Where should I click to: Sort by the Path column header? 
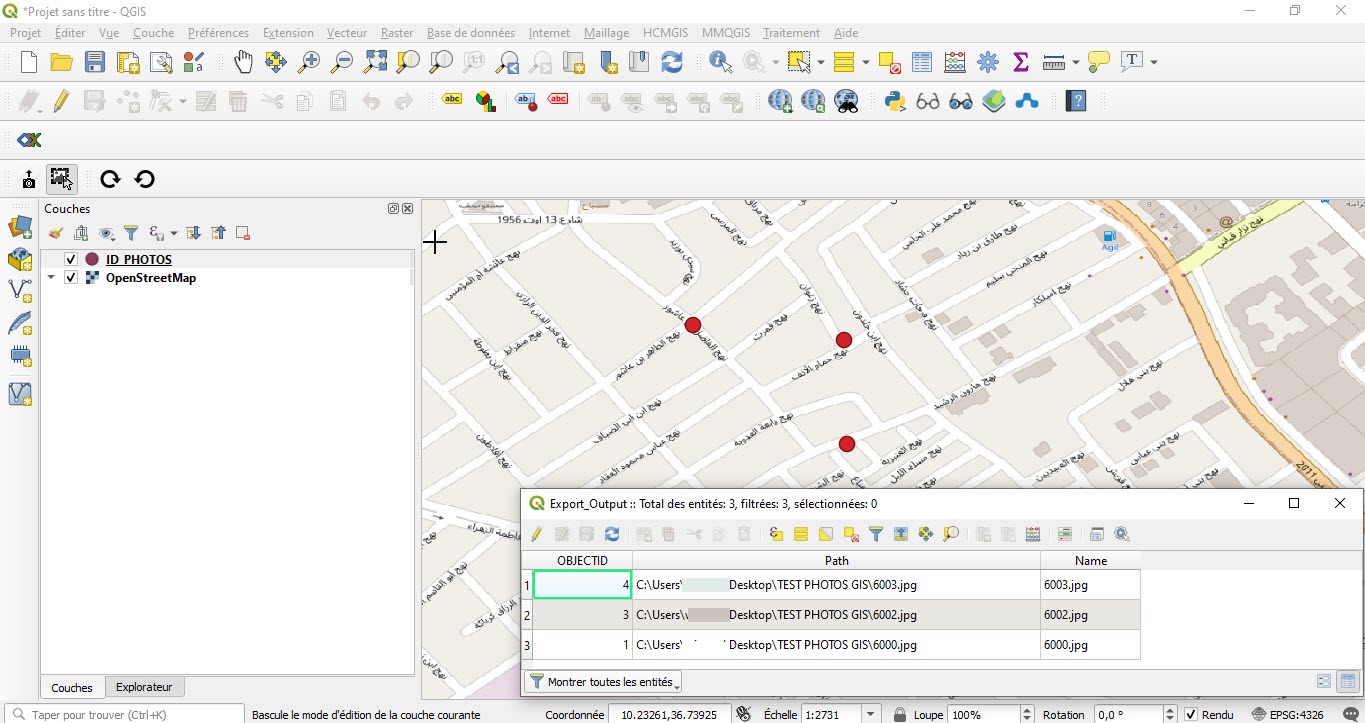coord(837,561)
